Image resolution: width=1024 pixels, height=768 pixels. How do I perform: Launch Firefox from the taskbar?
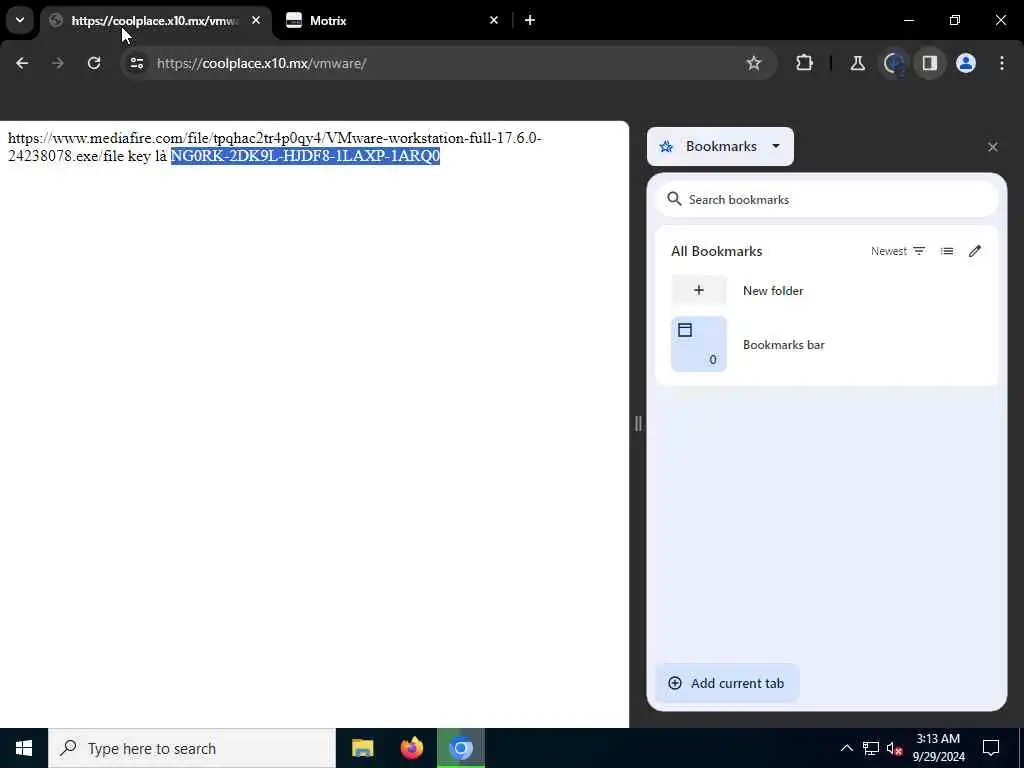(x=411, y=748)
